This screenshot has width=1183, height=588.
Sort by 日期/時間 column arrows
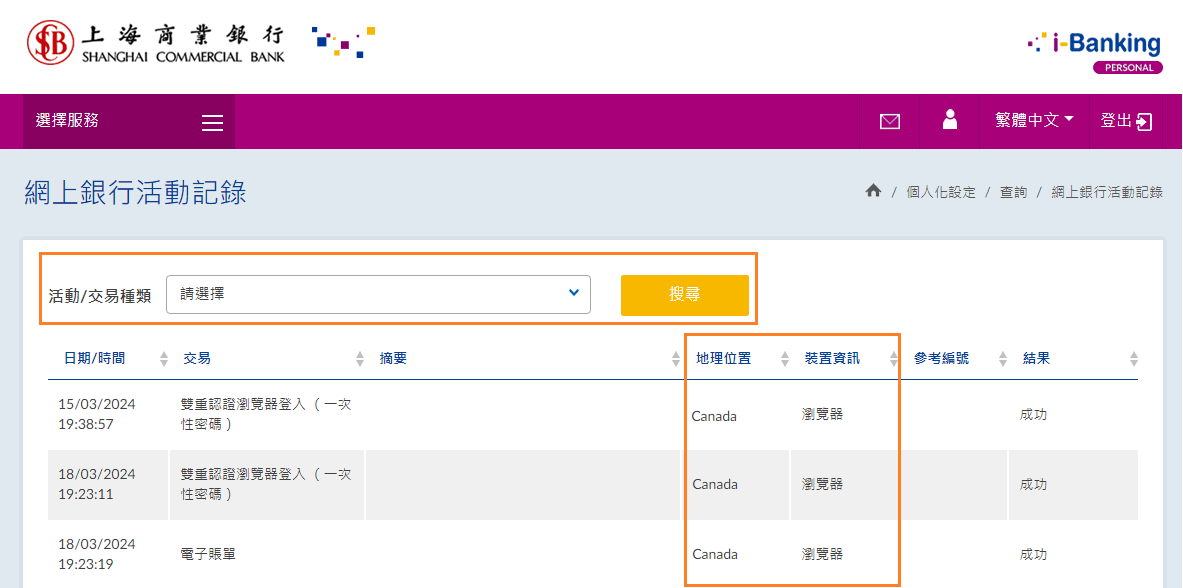(x=164, y=359)
